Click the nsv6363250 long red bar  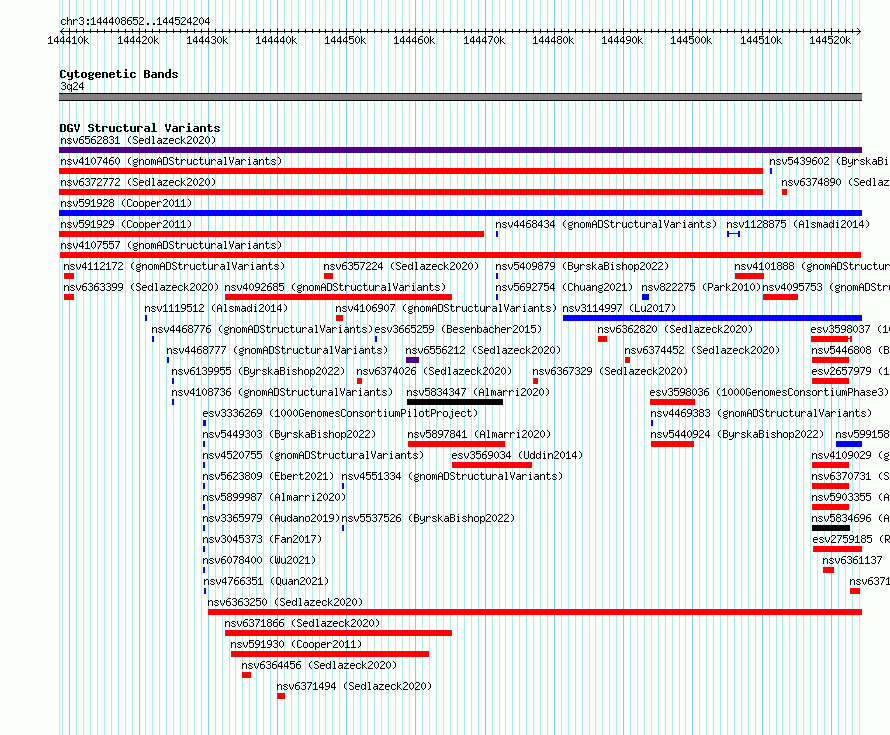pos(535,612)
